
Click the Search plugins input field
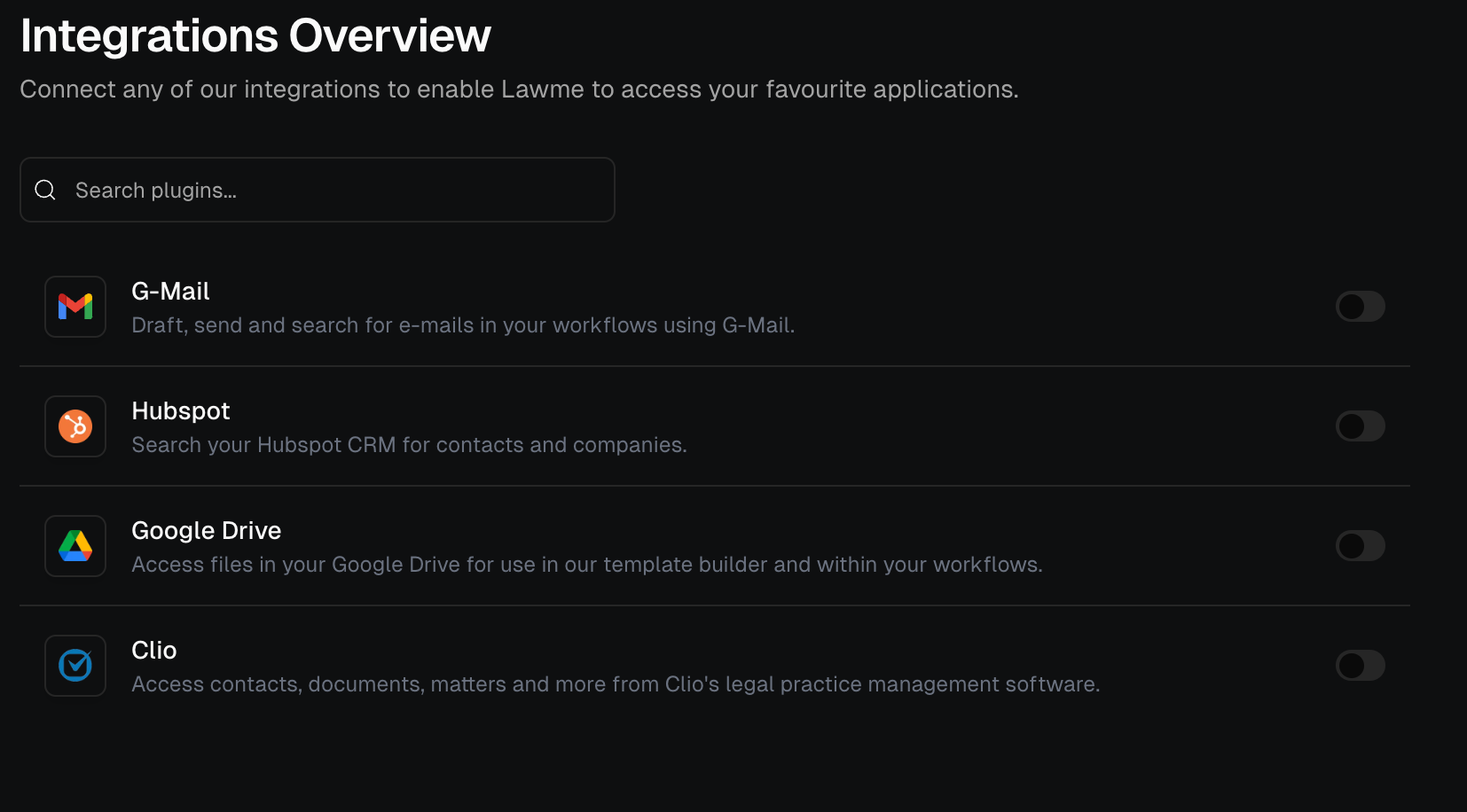[317, 190]
